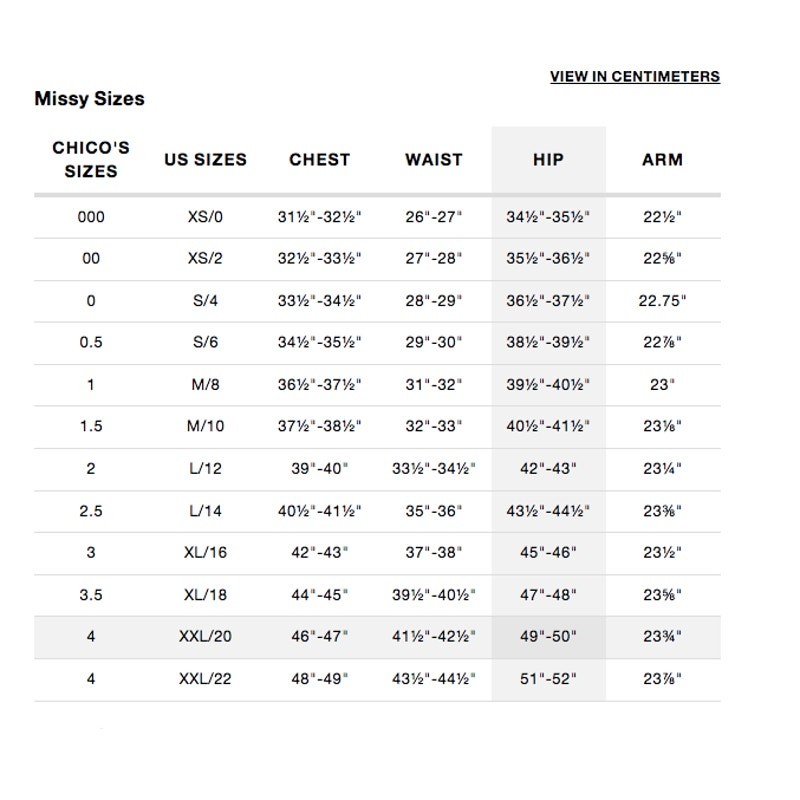The height and width of the screenshot is (800, 800).
Task: Click the 22.75" arm measurement
Action: [x=662, y=301]
